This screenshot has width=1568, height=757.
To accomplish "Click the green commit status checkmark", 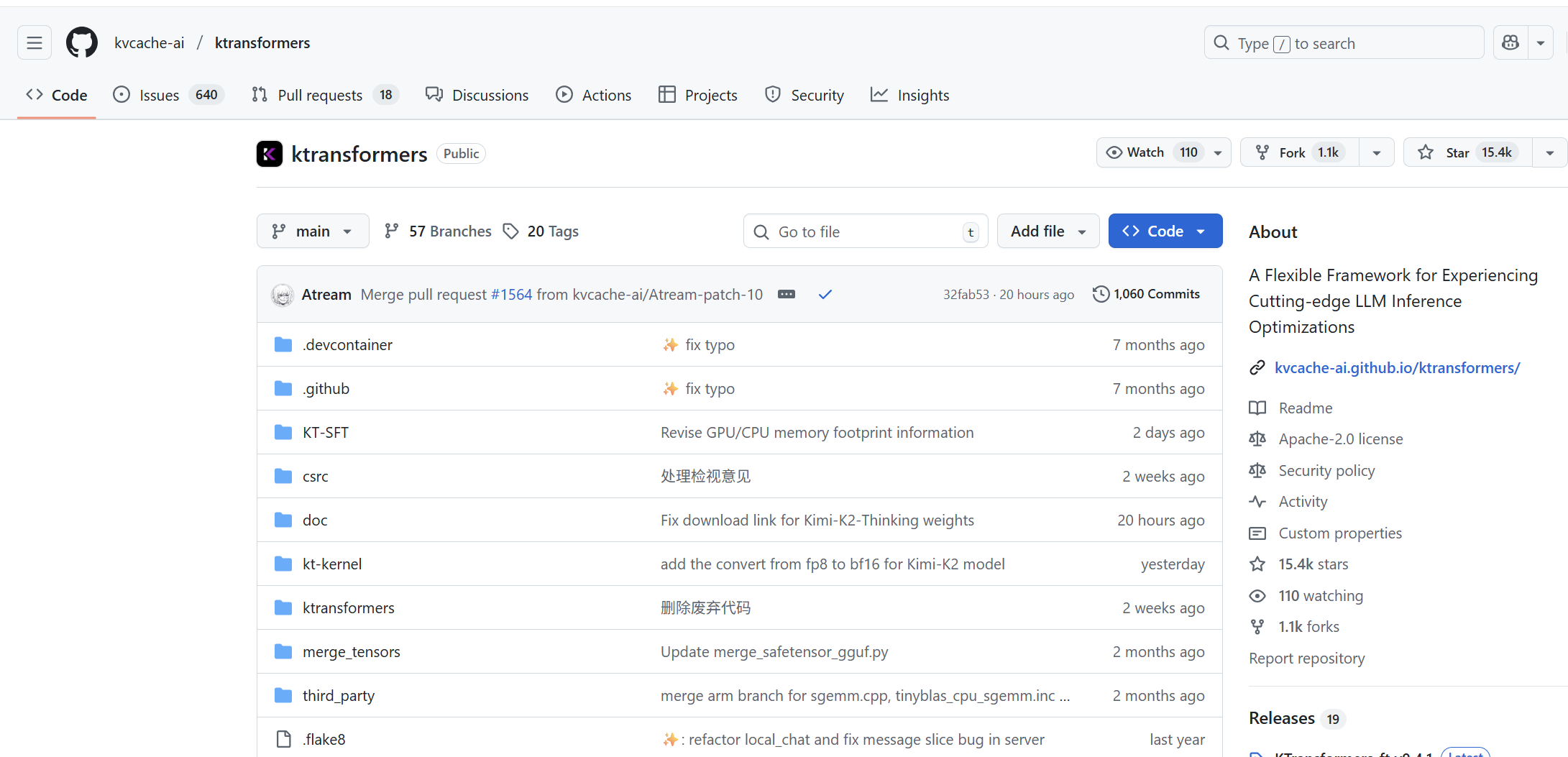I will (x=825, y=294).
